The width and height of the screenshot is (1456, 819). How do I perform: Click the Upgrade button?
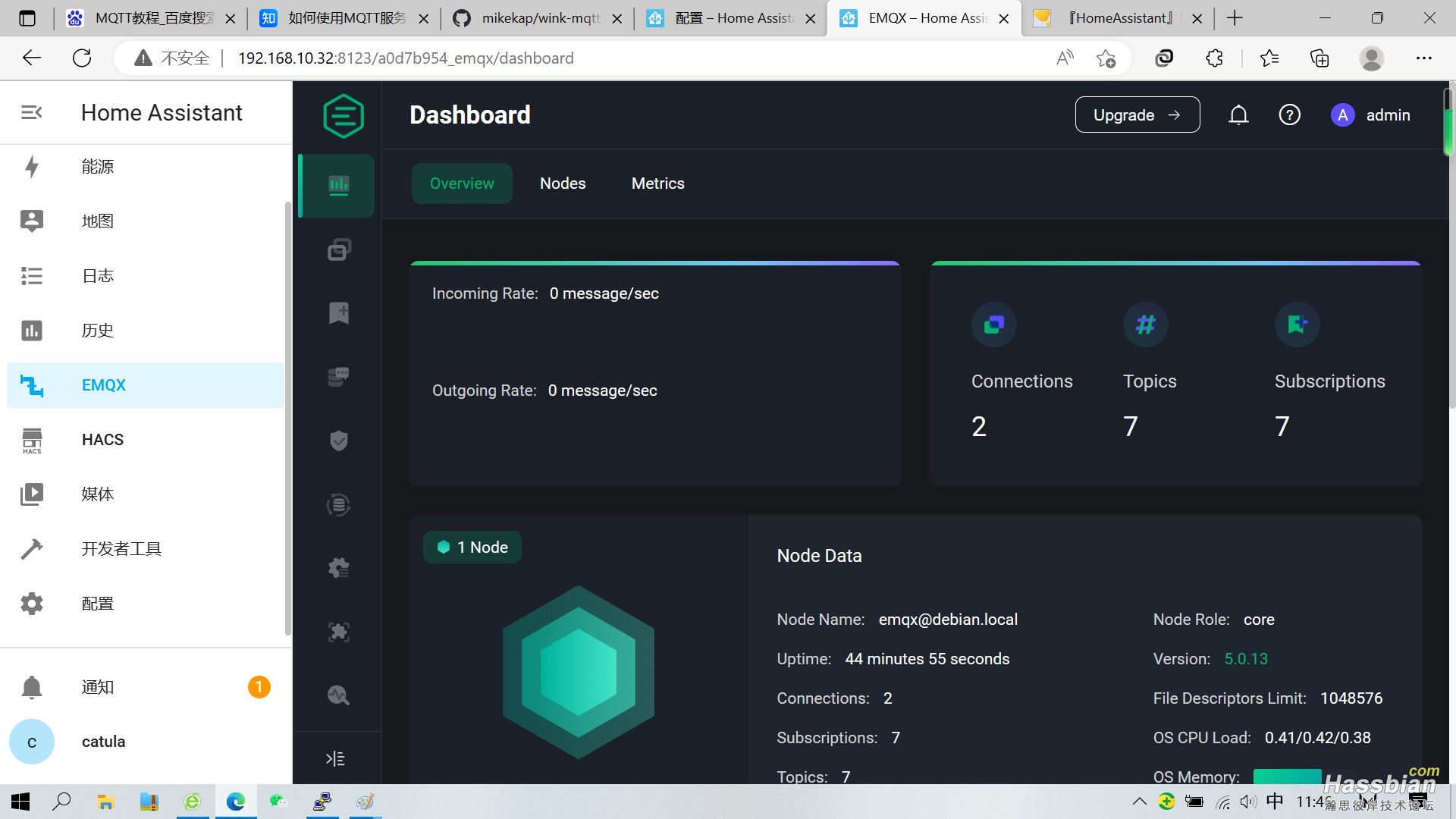pyautogui.click(x=1137, y=115)
